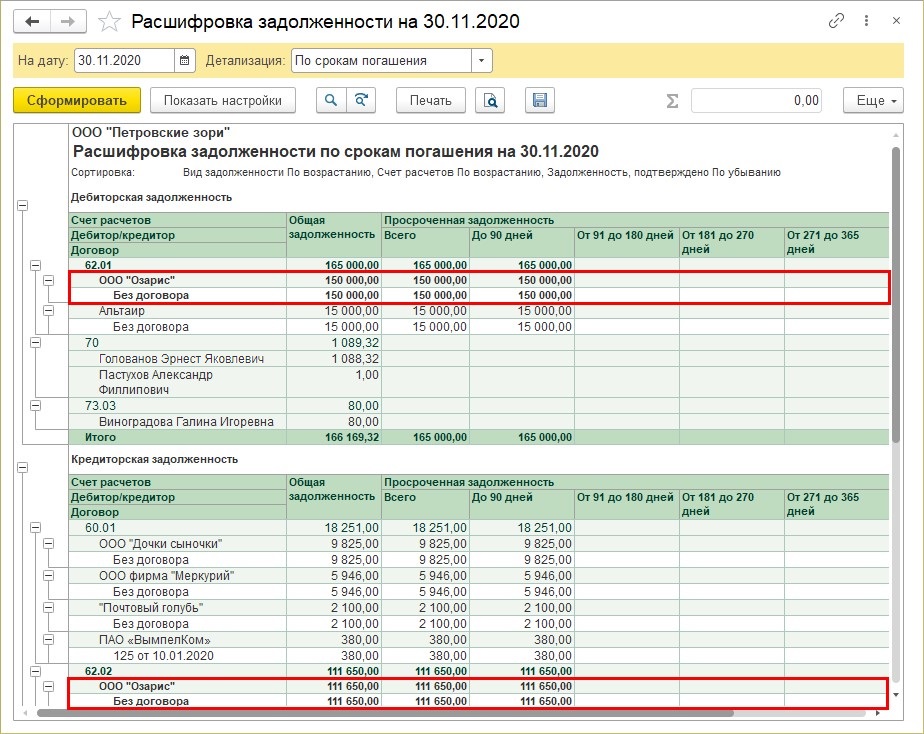The height and width of the screenshot is (734, 924).
Task: Click the На дату input field
Action: [124, 61]
